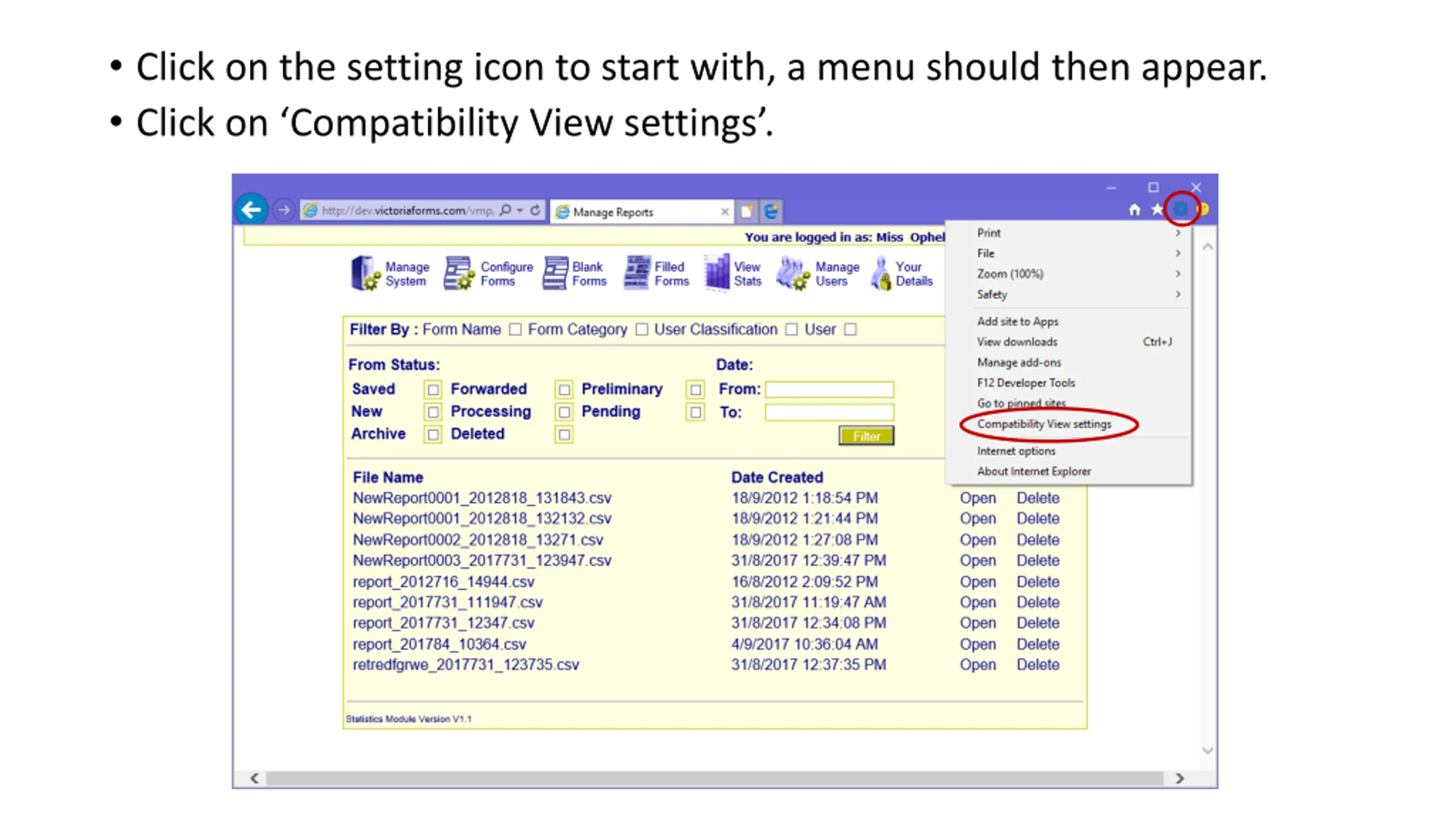This screenshot has width=1456, height=819.
Task: Tick the User filter checkbox
Action: 850,330
